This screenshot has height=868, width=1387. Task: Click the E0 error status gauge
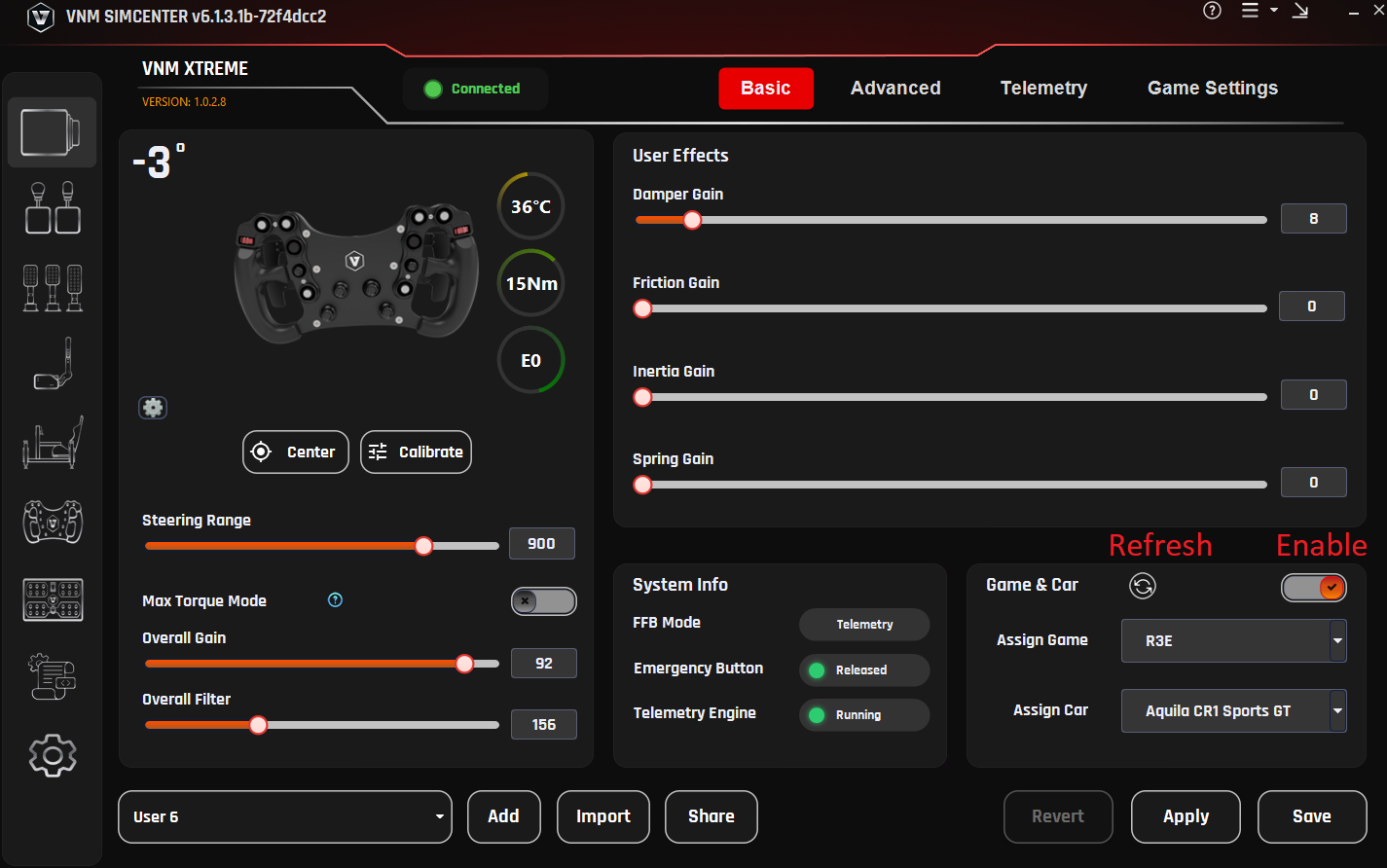530,360
